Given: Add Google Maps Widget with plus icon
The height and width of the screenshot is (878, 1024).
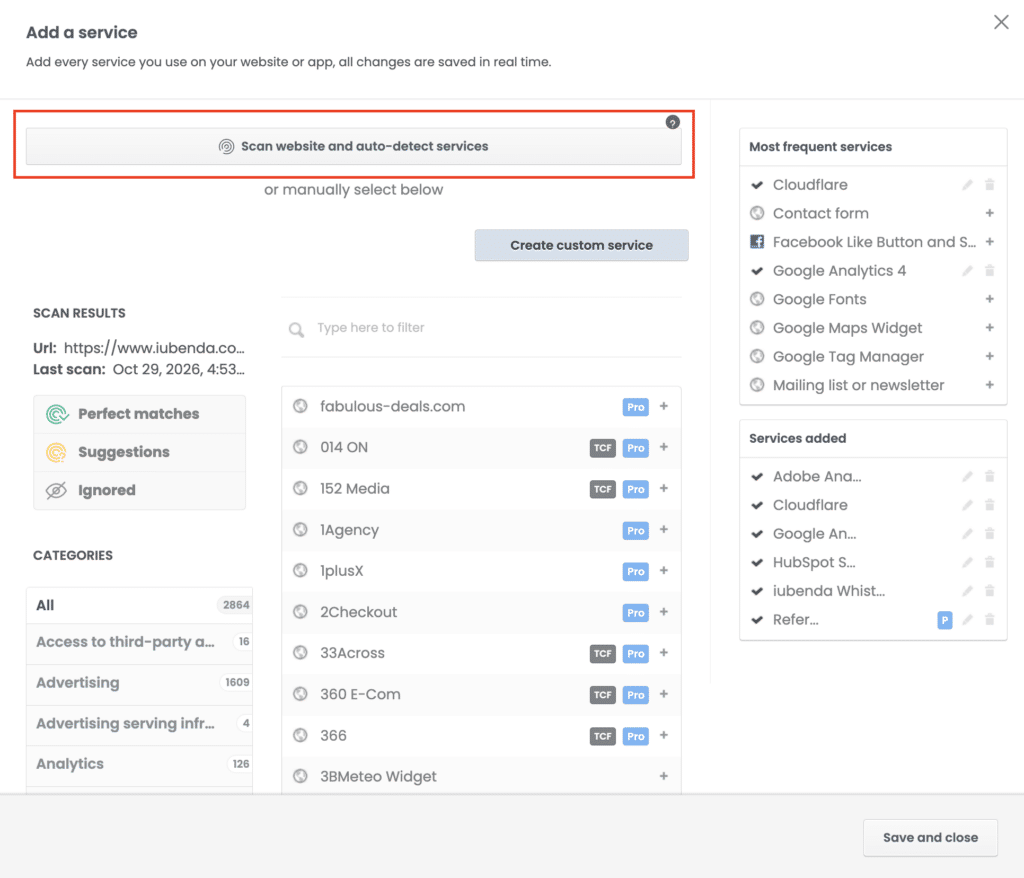Looking at the screenshot, I should (989, 328).
